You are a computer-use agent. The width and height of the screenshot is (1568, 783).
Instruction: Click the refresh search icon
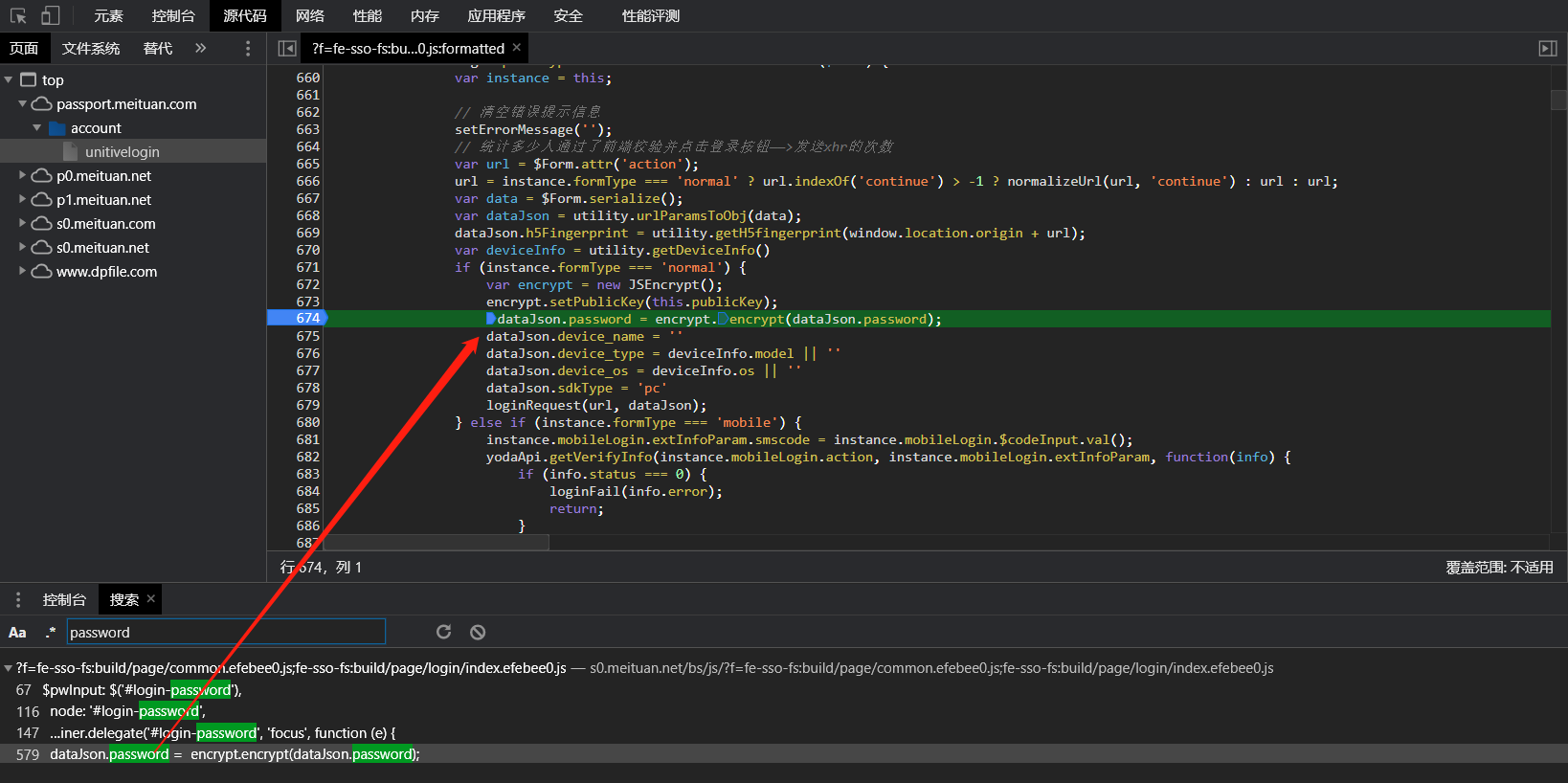click(x=443, y=632)
